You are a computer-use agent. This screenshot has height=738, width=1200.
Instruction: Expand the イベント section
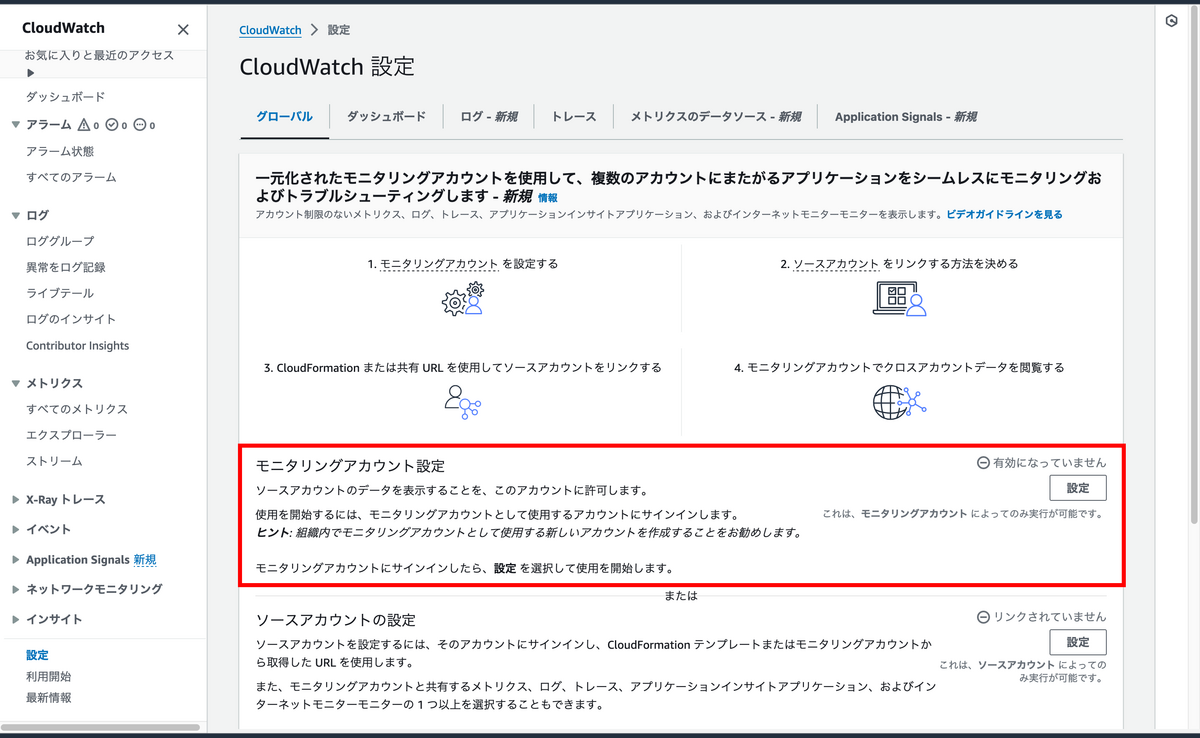coord(15,529)
